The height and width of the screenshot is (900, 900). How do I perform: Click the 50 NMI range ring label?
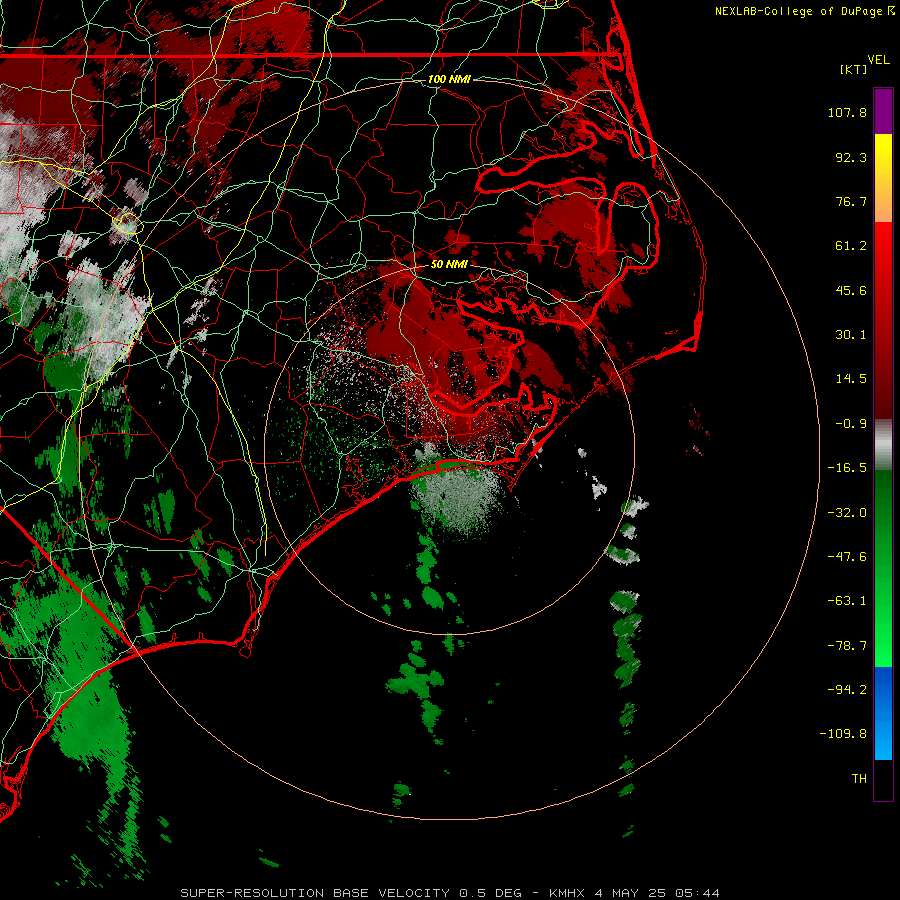click(449, 264)
